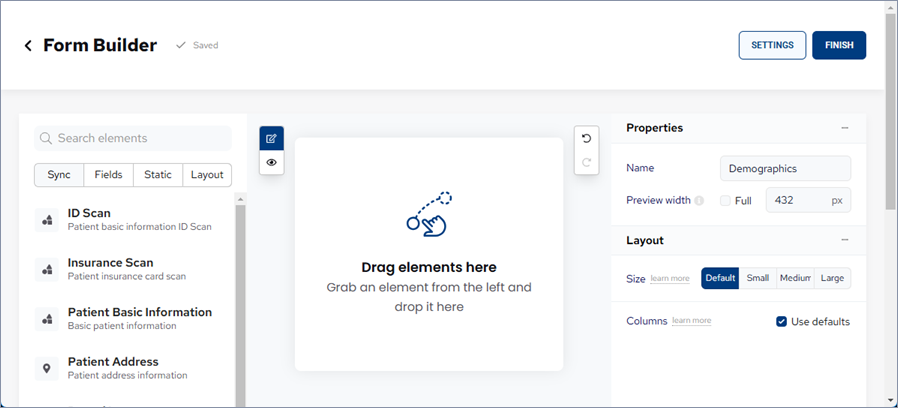The height and width of the screenshot is (408, 898).
Task: Select the ID Scan element icon
Action: click(47, 220)
